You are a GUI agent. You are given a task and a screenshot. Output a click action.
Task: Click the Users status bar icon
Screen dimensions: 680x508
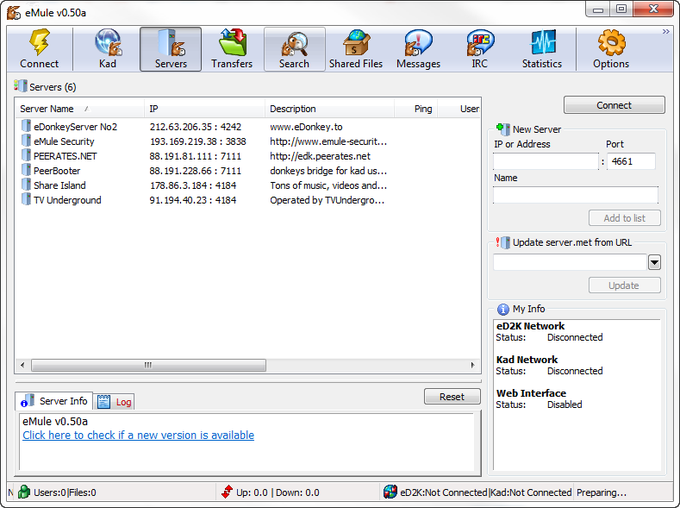click(x=24, y=492)
